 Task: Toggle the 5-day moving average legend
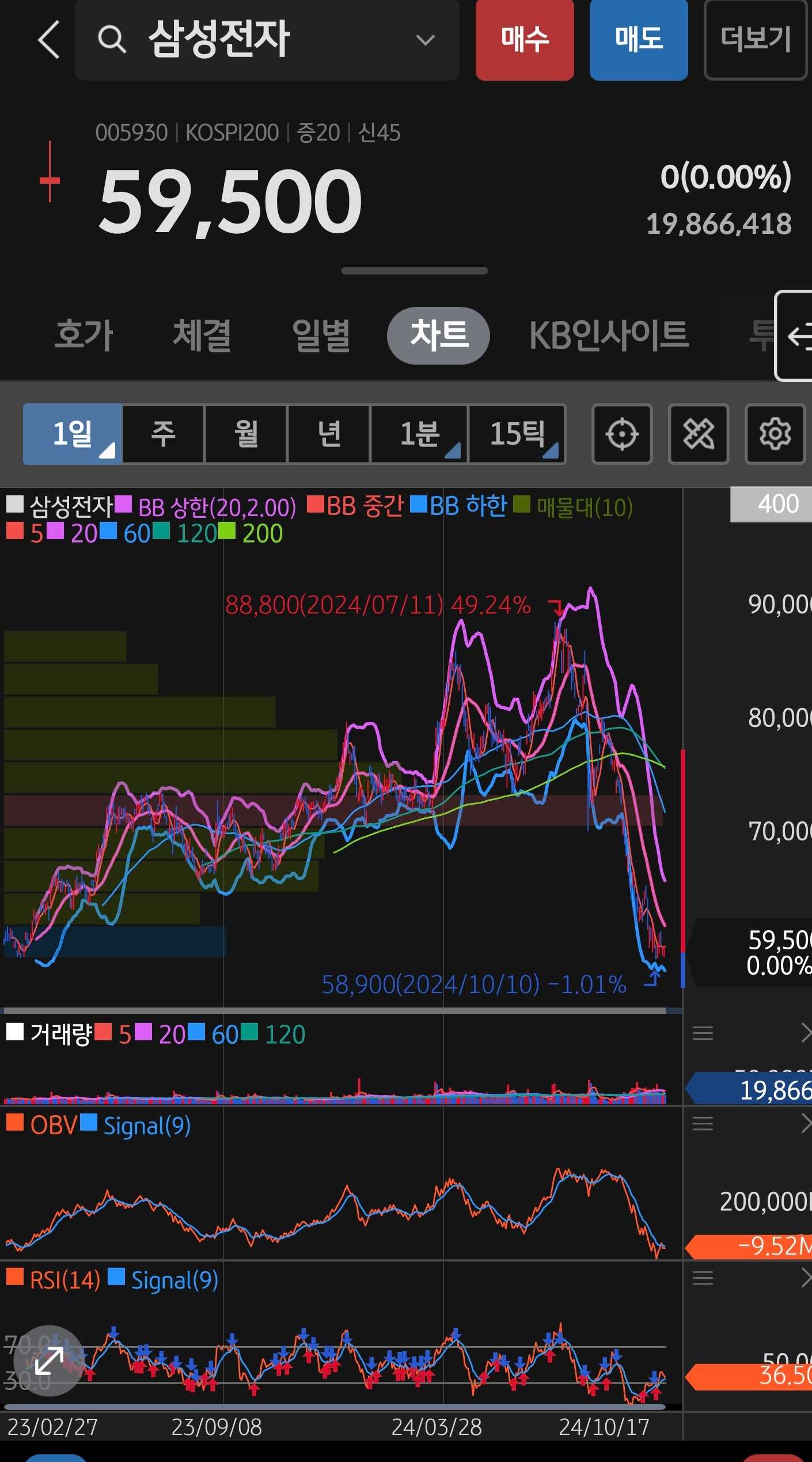[x=25, y=533]
